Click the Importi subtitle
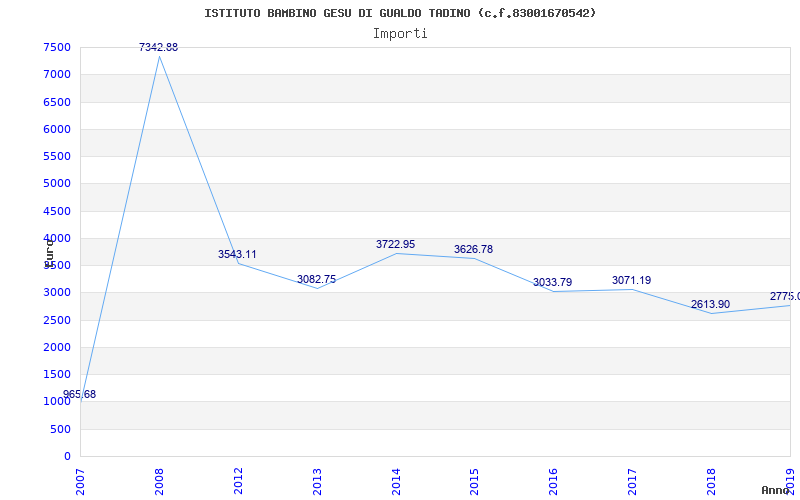Screen dimensions: 800x500 [x=400, y=34]
